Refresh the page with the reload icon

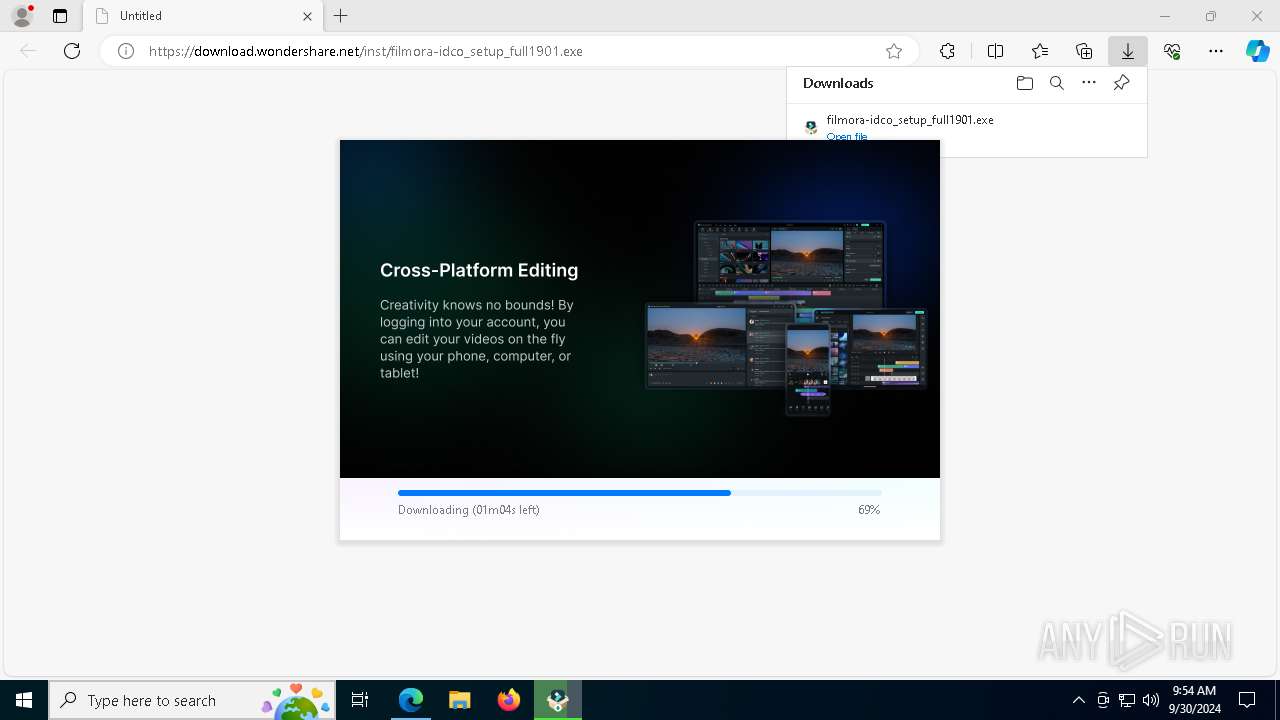(x=72, y=51)
